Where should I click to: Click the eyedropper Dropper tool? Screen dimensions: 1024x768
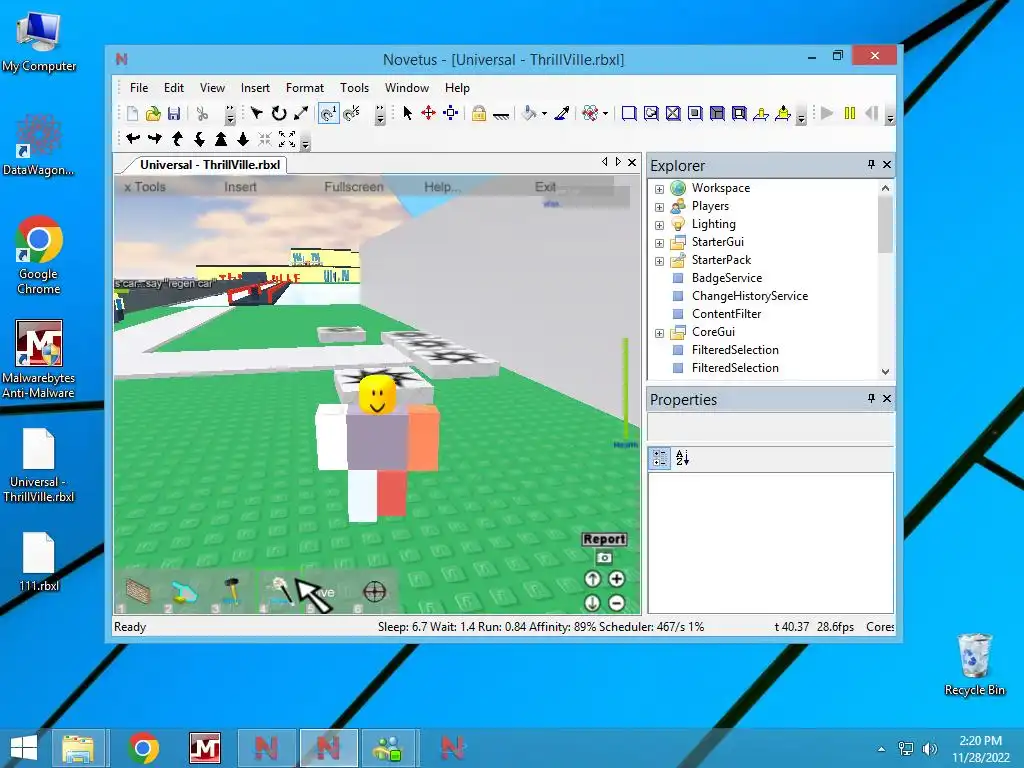[x=562, y=113]
